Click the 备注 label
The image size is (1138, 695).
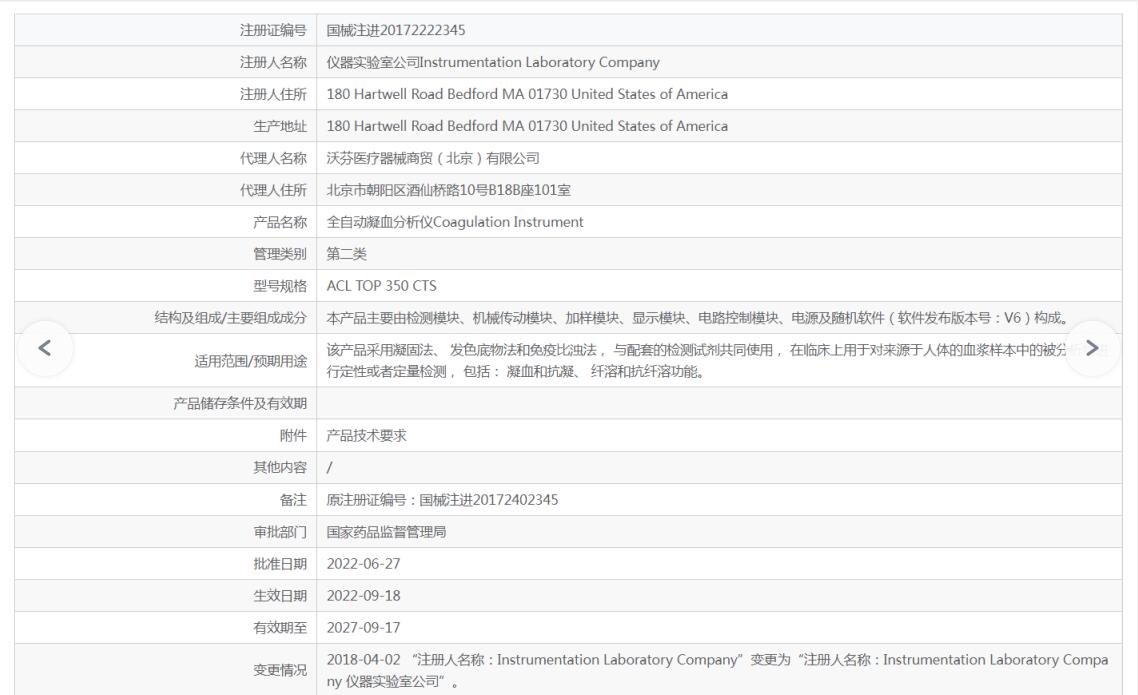pyautogui.click(x=293, y=499)
